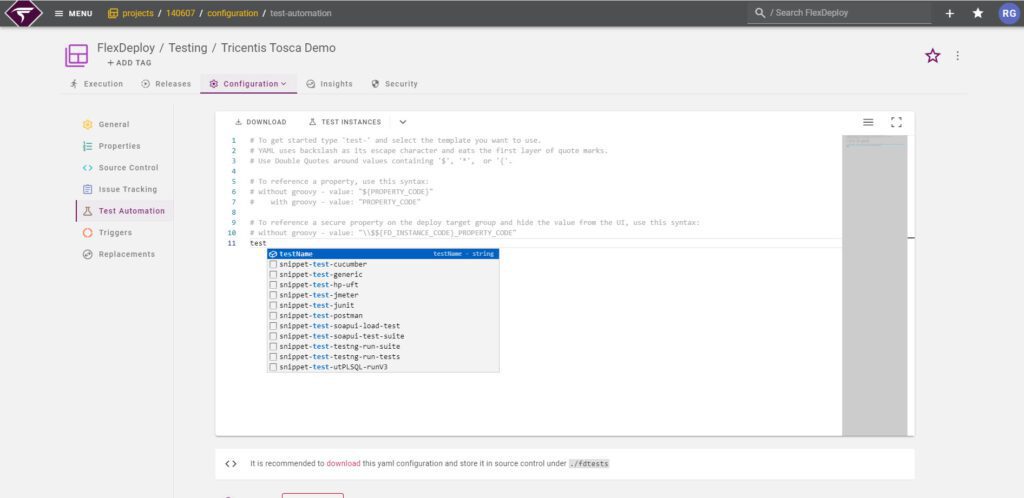
Task: Click the FlexDeploy logo icon
Action: (x=24, y=13)
